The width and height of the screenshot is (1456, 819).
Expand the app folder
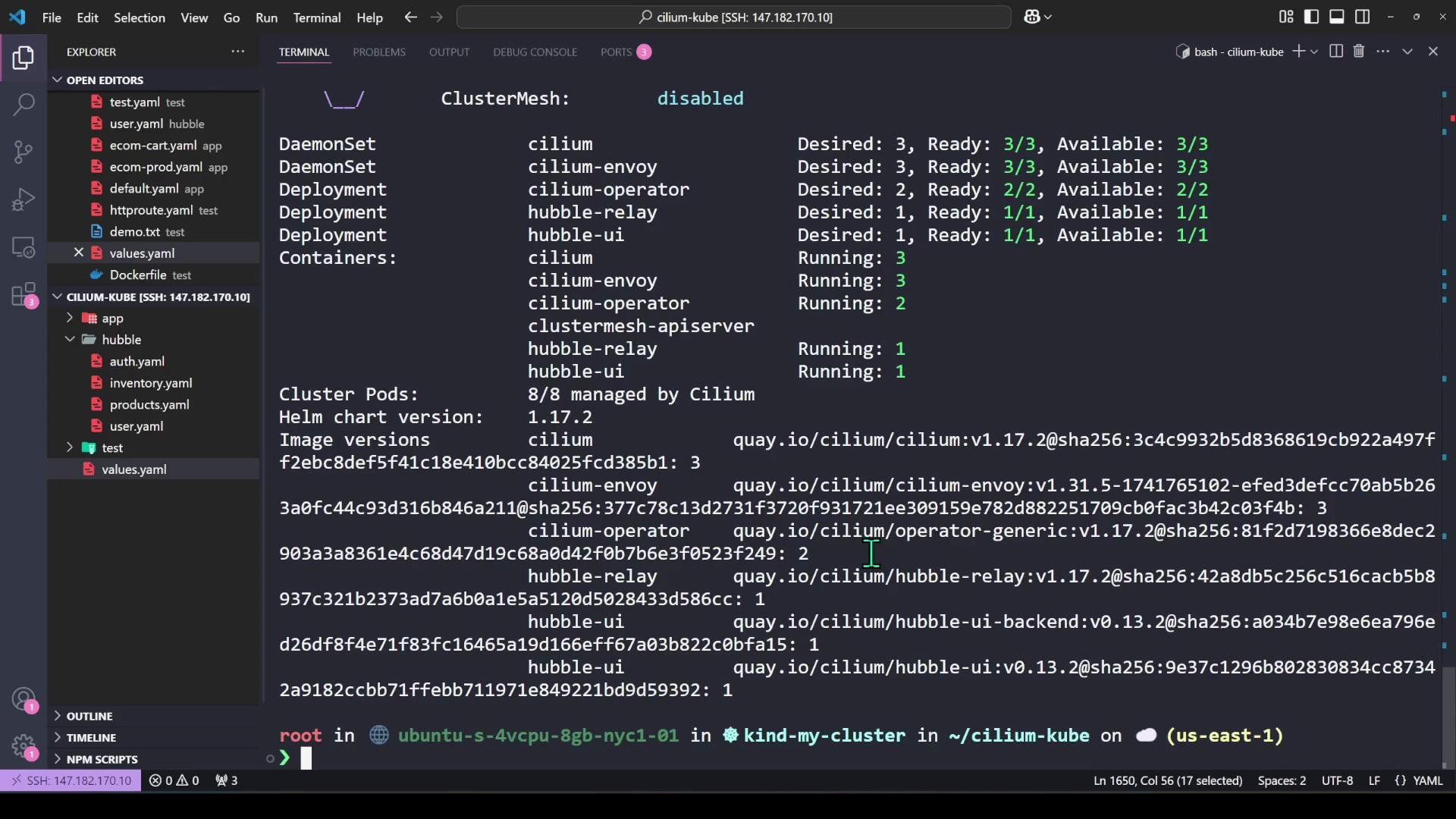pos(70,318)
